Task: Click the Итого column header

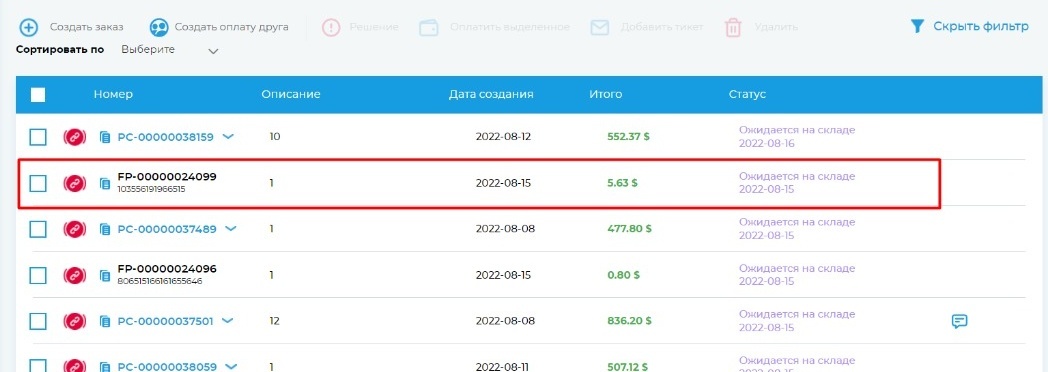Action: click(606, 94)
